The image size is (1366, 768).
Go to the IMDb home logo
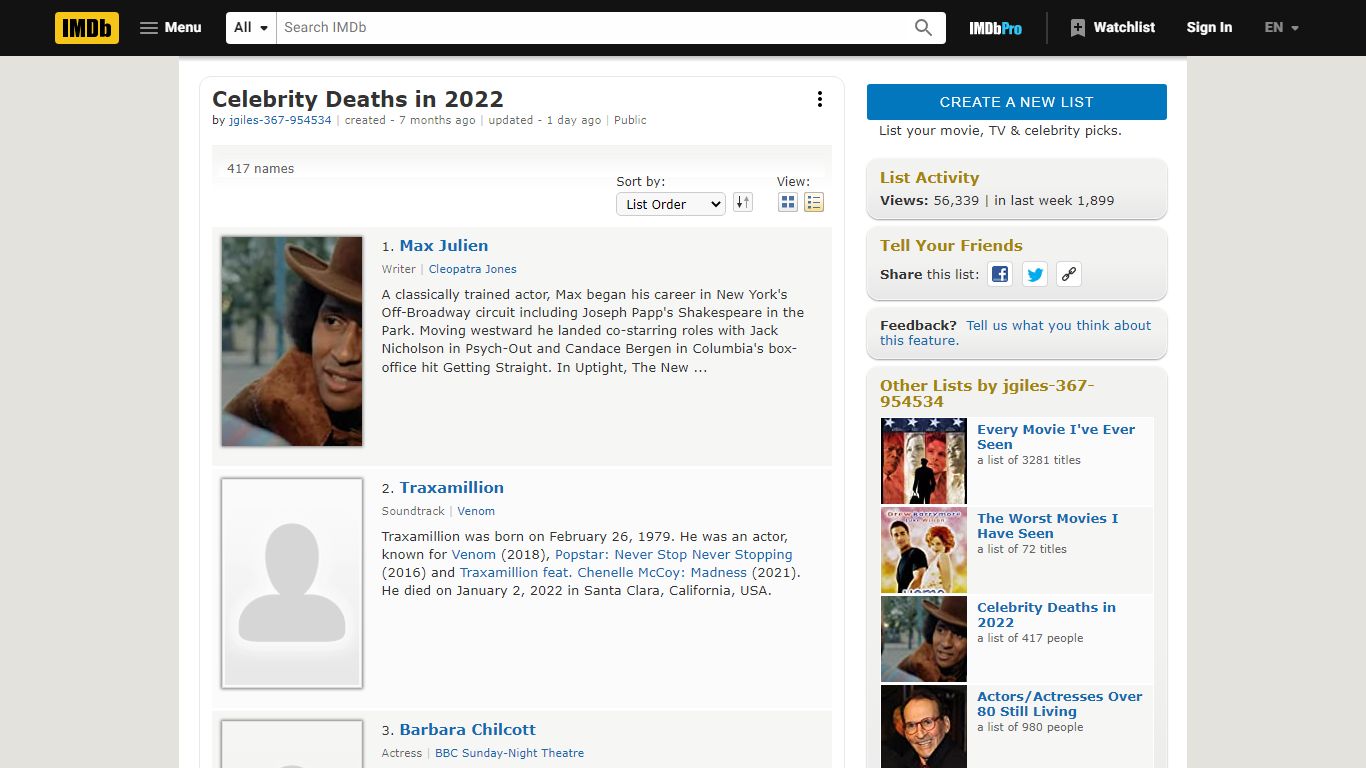[x=87, y=28]
